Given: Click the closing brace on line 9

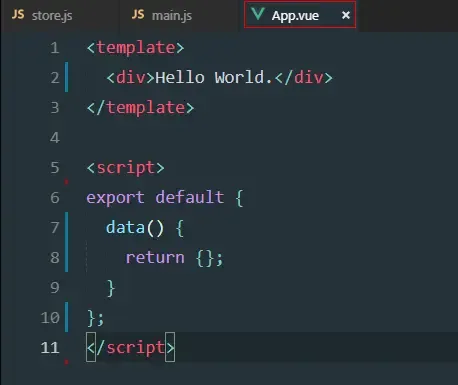Looking at the screenshot, I should tap(111, 288).
